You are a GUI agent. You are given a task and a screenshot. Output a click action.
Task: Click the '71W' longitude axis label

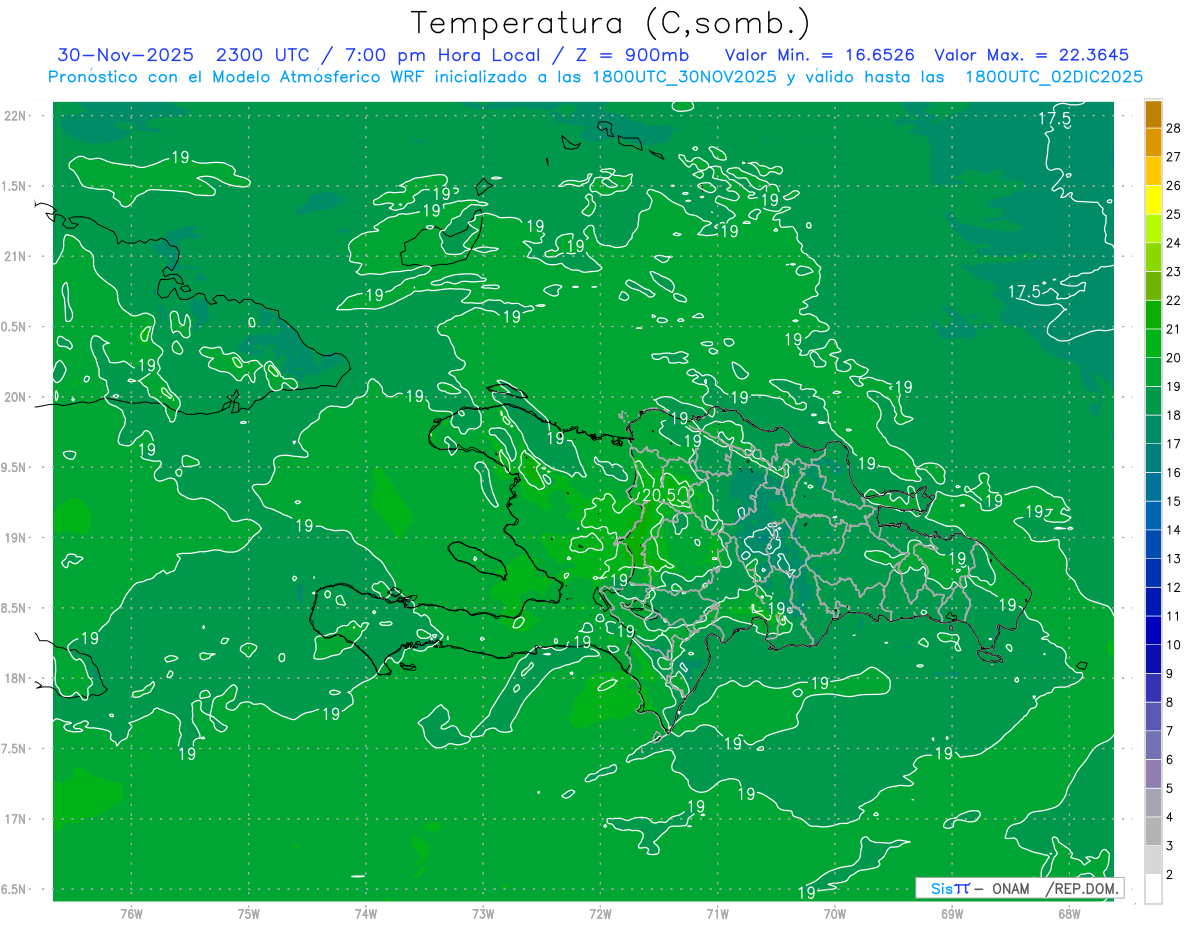click(718, 913)
